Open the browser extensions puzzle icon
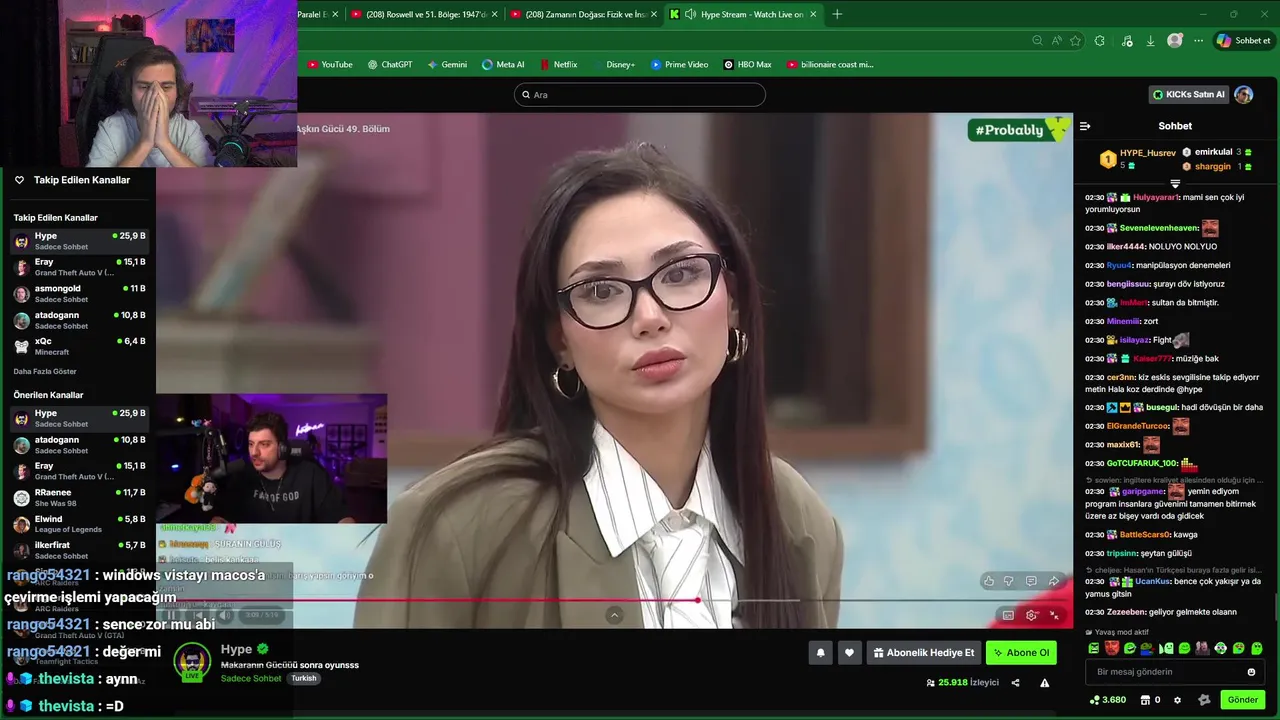Screen dimensions: 1280x720 coord(1100,41)
